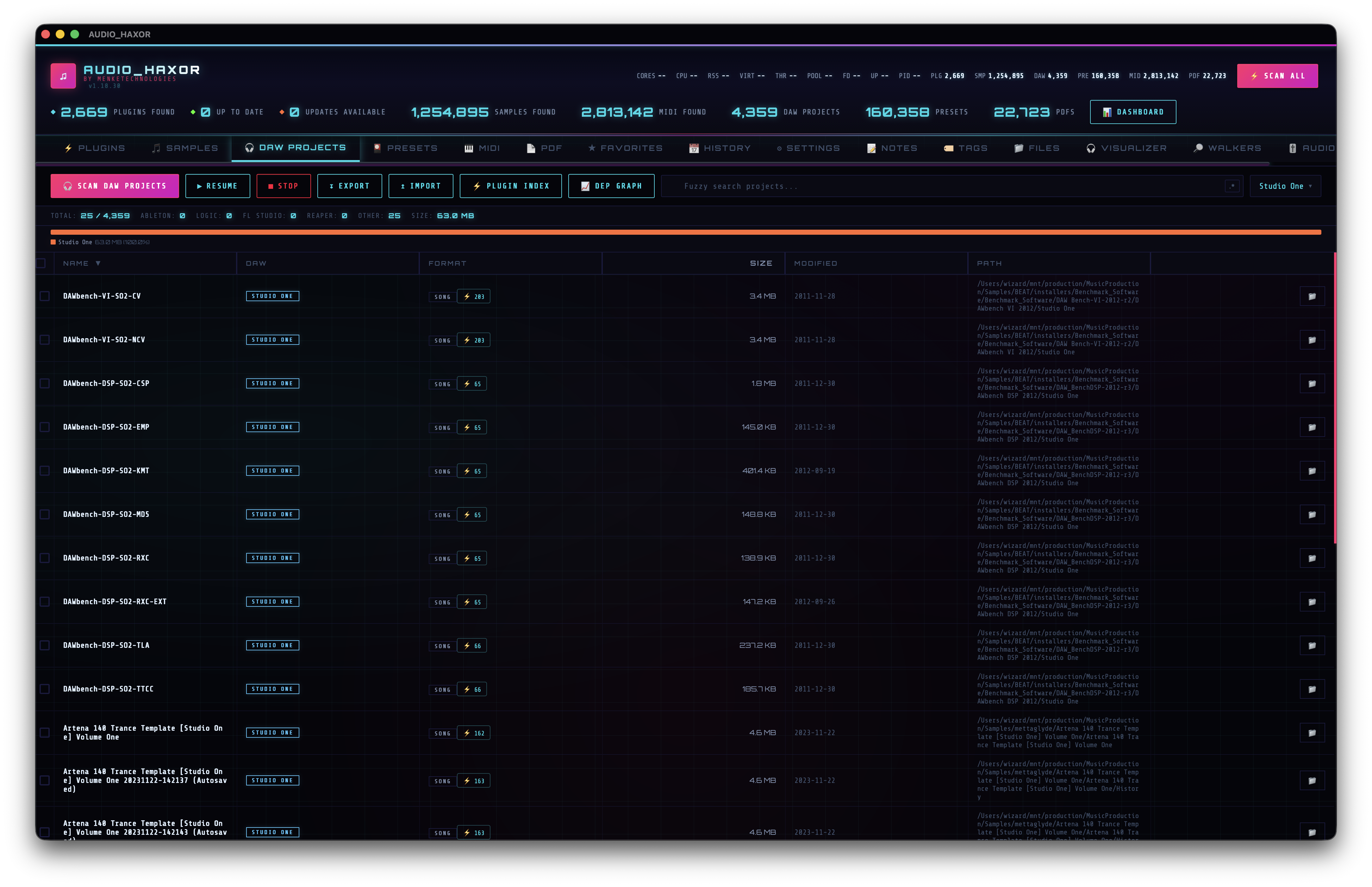Open the MIDI tab
This screenshot has width=1372, height=887.
point(482,148)
